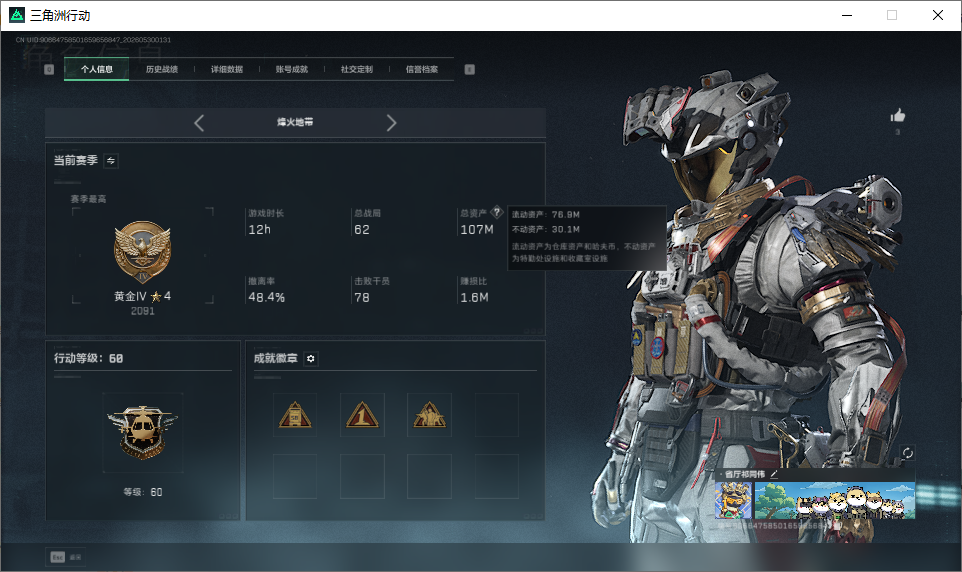This screenshot has width=962, height=572.
Task: Select the third triangular achievement badge
Action: pyautogui.click(x=429, y=415)
